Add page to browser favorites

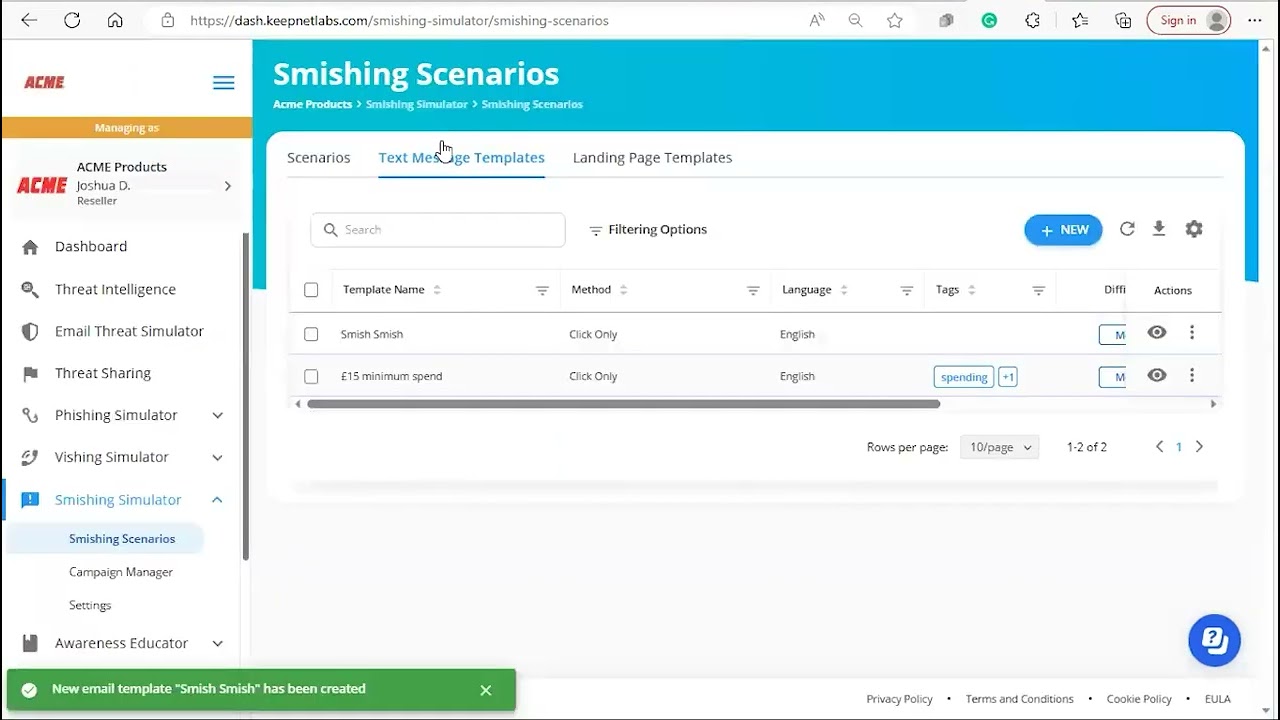[895, 20]
